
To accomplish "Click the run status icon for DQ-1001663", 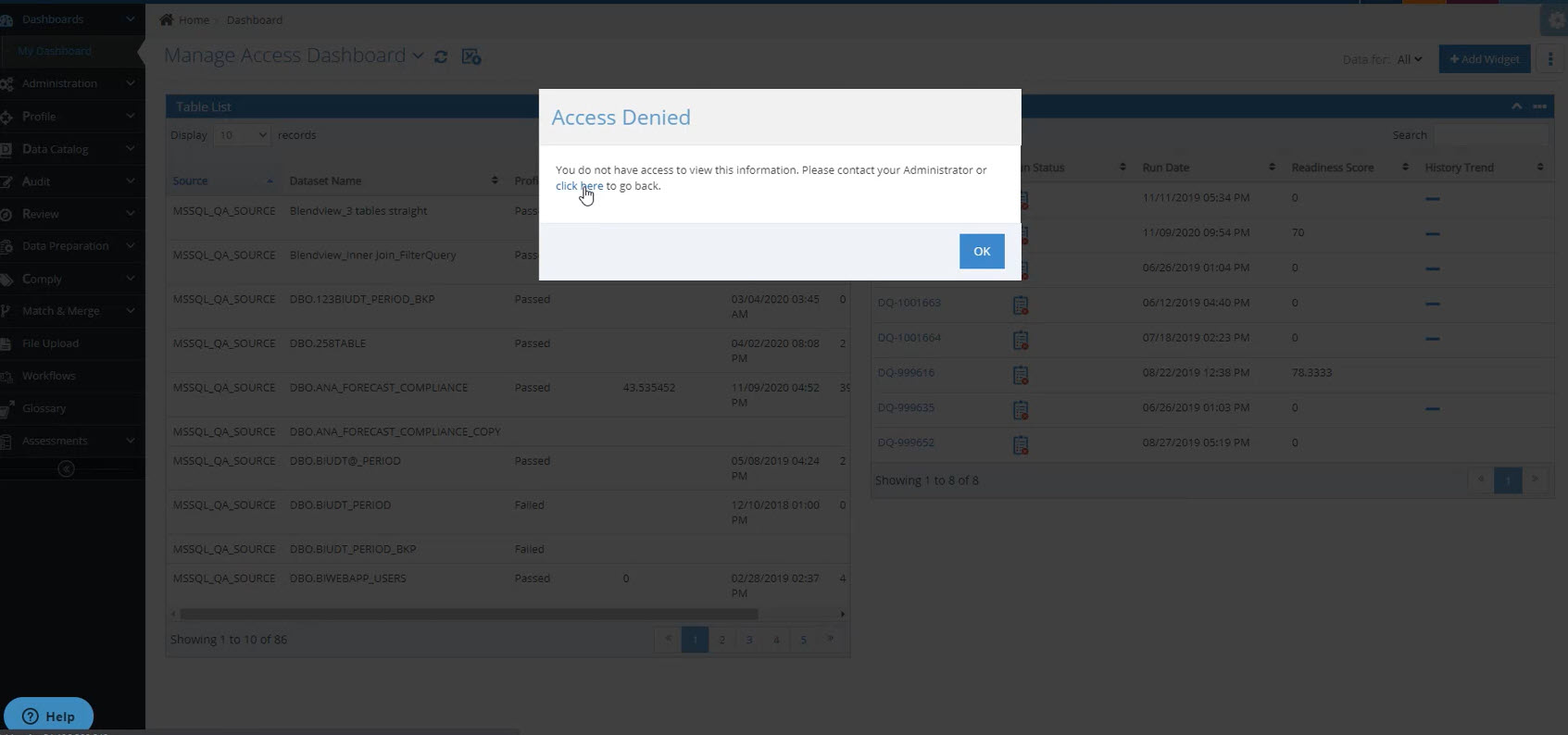I will pyautogui.click(x=1021, y=305).
